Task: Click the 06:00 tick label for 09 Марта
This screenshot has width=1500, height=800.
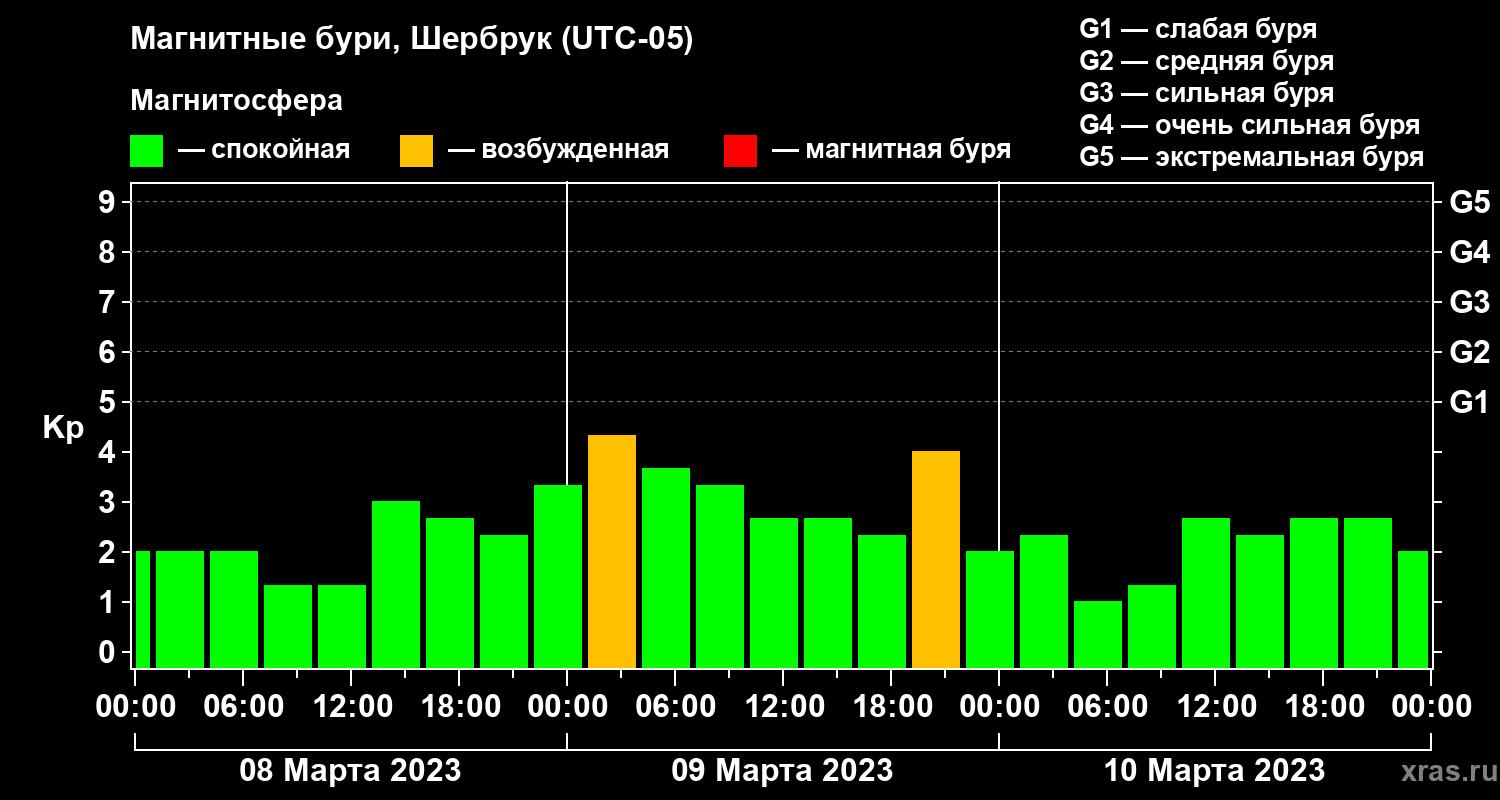Action: tap(675, 706)
